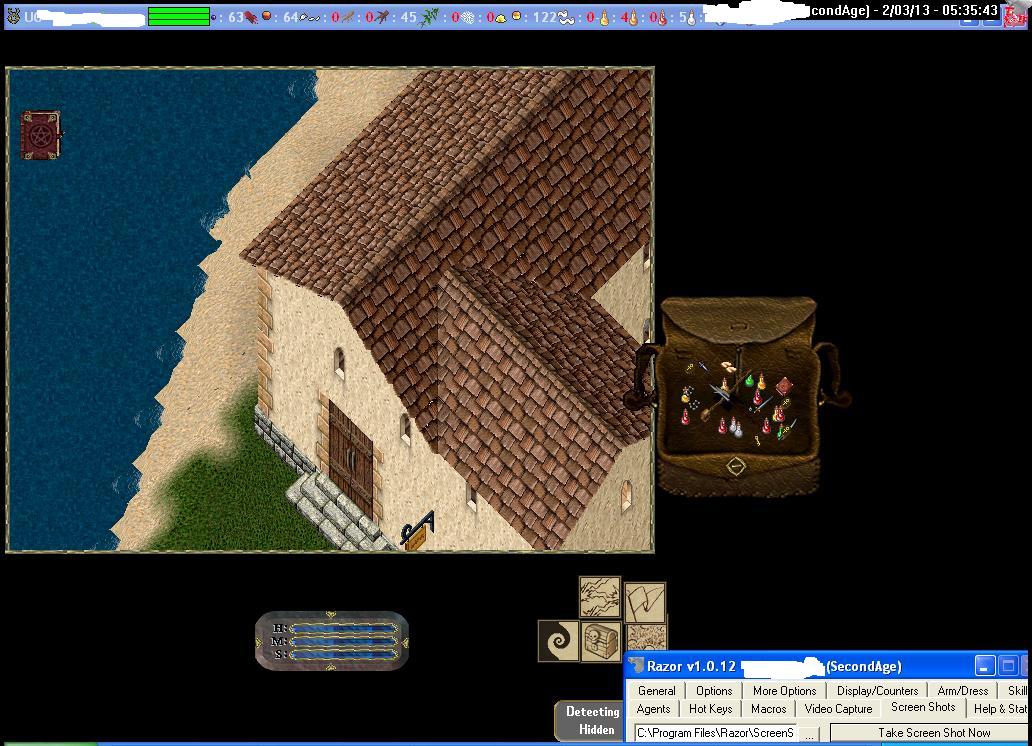Click the spiral spell icon
1032x746 pixels.
point(558,641)
